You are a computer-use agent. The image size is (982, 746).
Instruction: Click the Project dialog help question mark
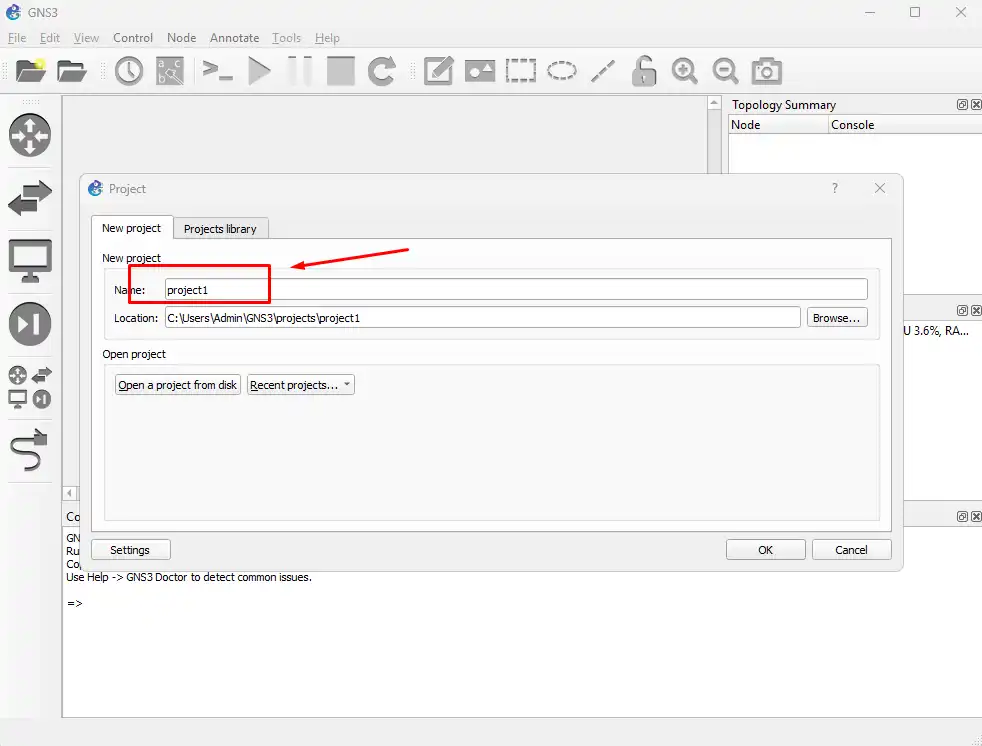click(835, 188)
